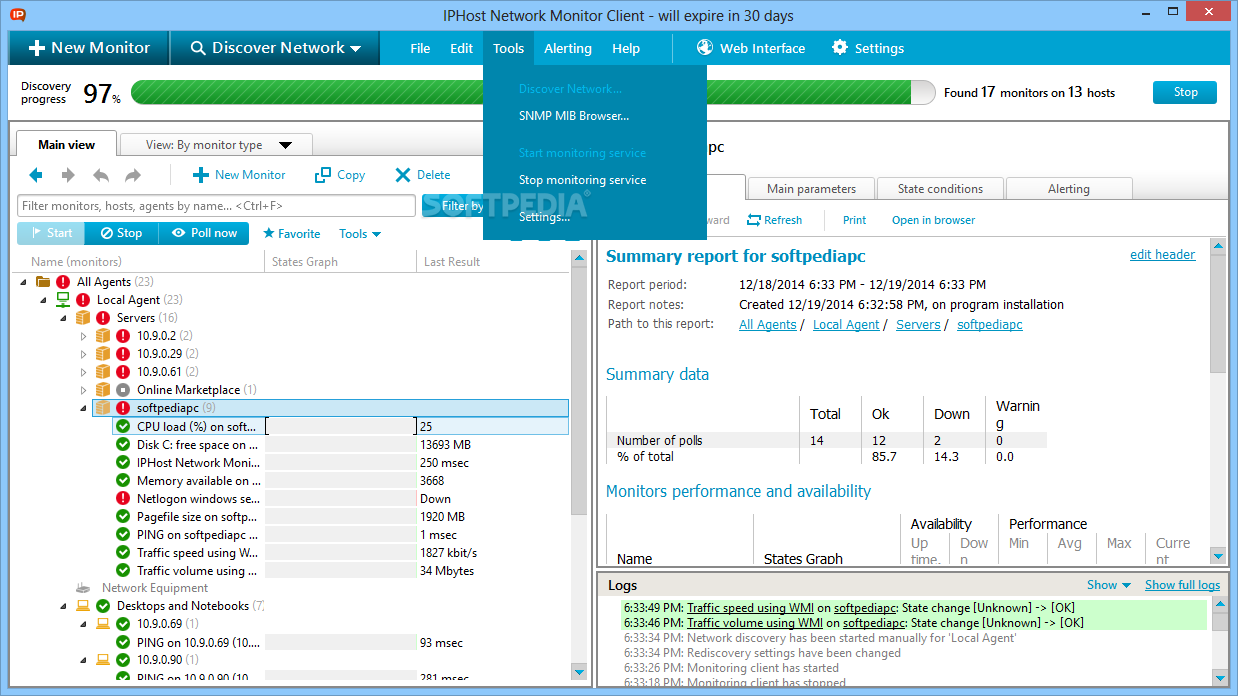Switch to the Main parameters tab
This screenshot has height=696, width=1238.
tap(811, 189)
